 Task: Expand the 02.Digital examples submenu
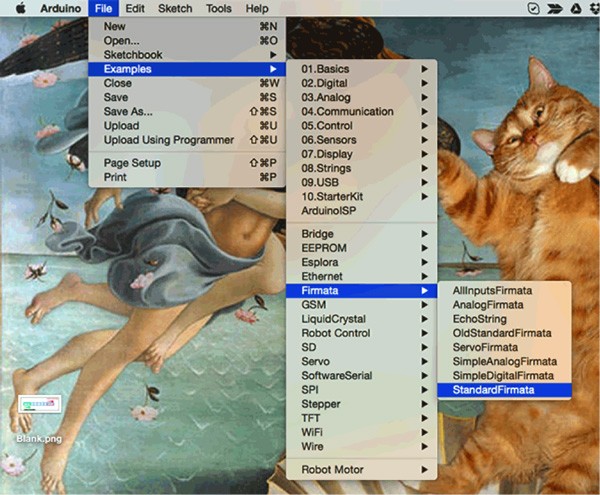[362, 83]
